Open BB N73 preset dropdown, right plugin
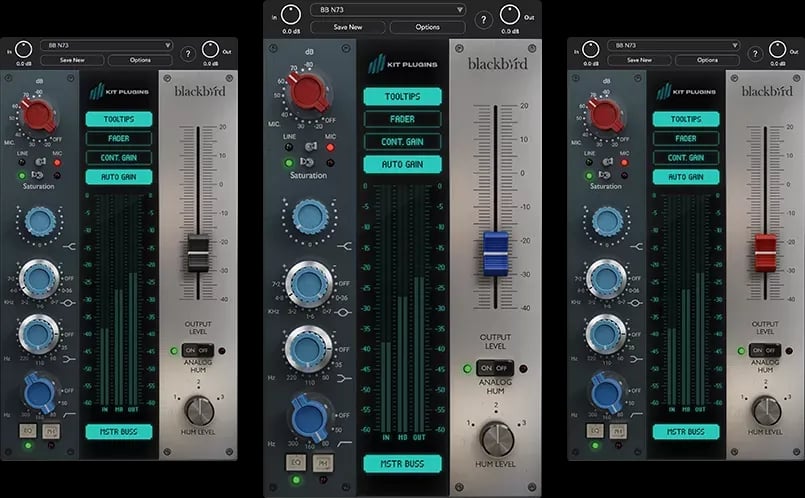The width and height of the screenshot is (805, 498). [674, 45]
